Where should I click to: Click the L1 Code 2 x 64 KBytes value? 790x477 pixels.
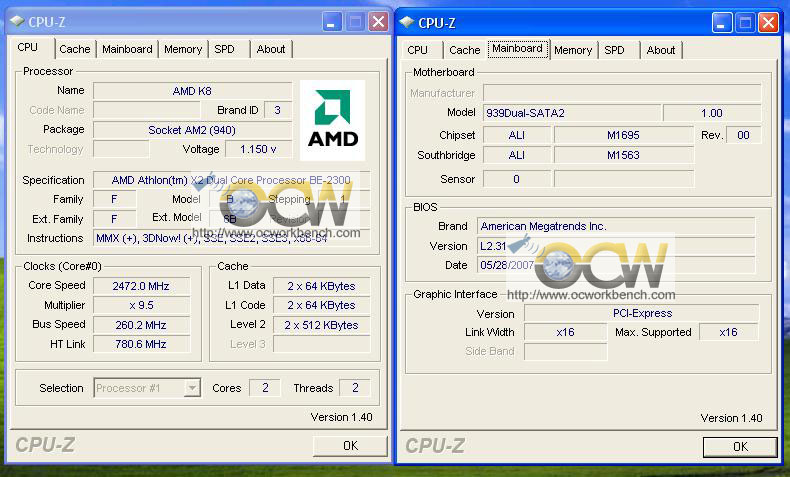point(321,306)
